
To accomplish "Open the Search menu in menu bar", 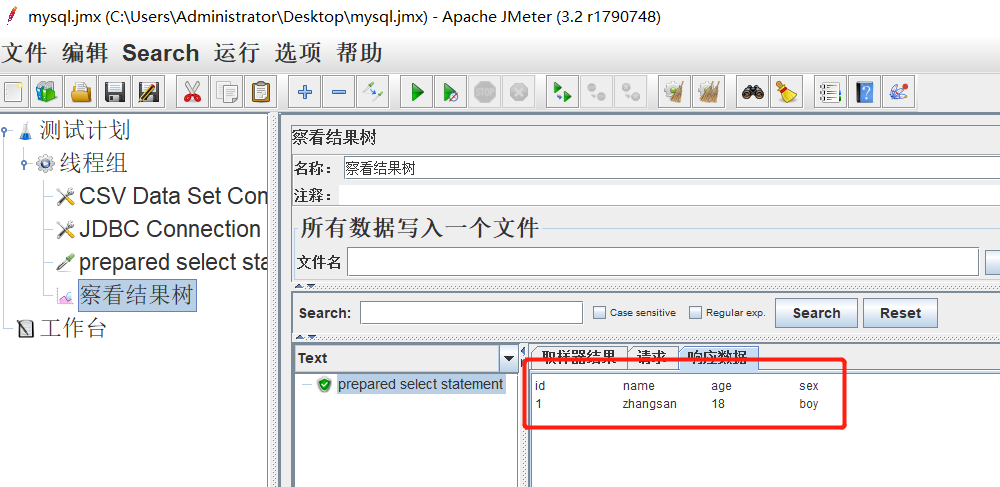I will coord(161,53).
